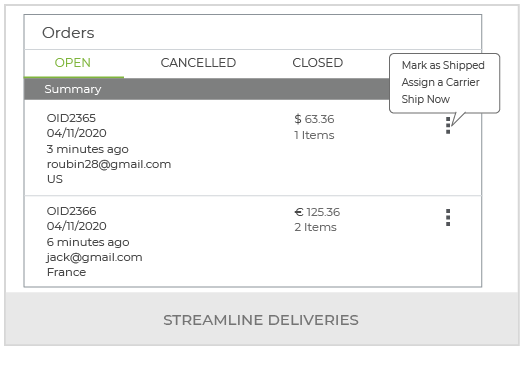This screenshot has height=373, width=525.
Task: Choose Assign a Carrier option
Action: [x=440, y=82]
